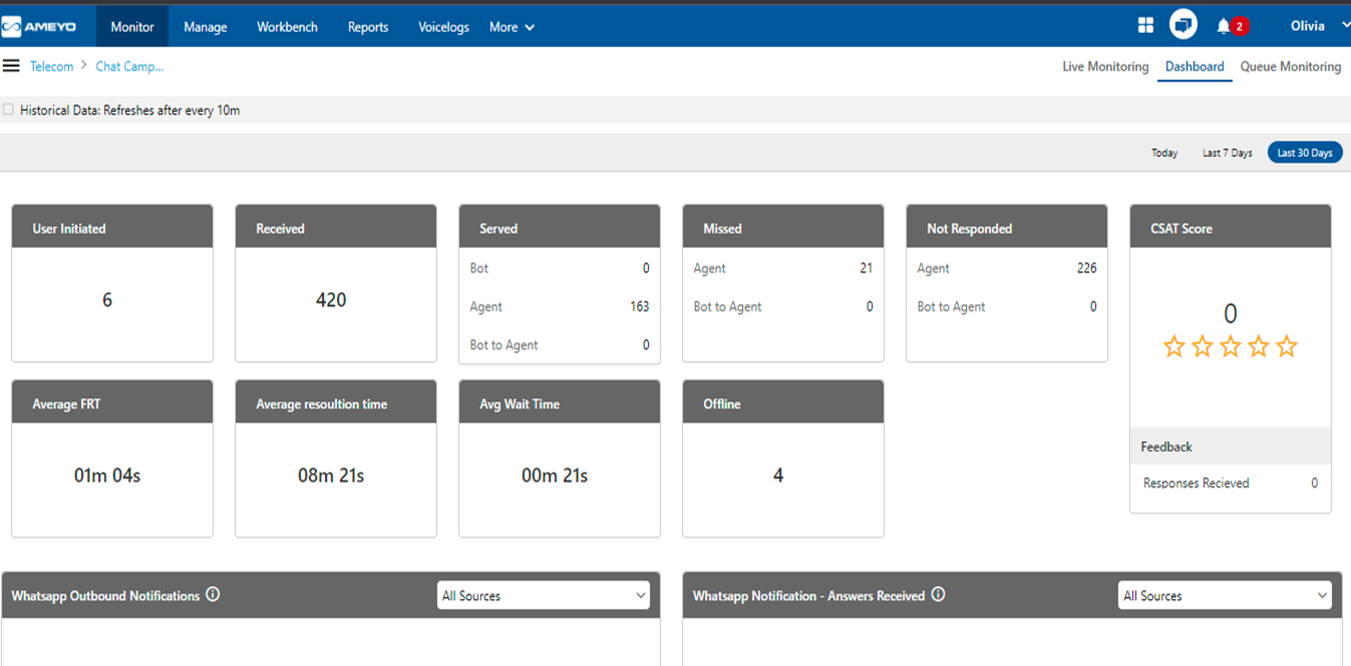Open the Olivia user dropdown
The height and width of the screenshot is (666, 1351).
click(x=1320, y=26)
